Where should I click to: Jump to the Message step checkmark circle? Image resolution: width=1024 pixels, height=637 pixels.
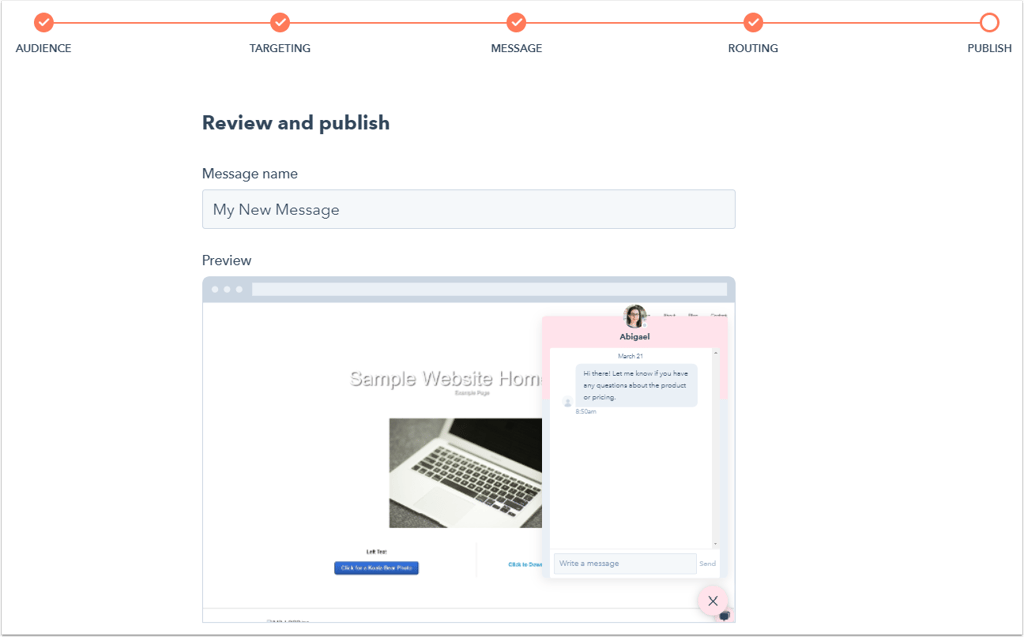coord(517,23)
